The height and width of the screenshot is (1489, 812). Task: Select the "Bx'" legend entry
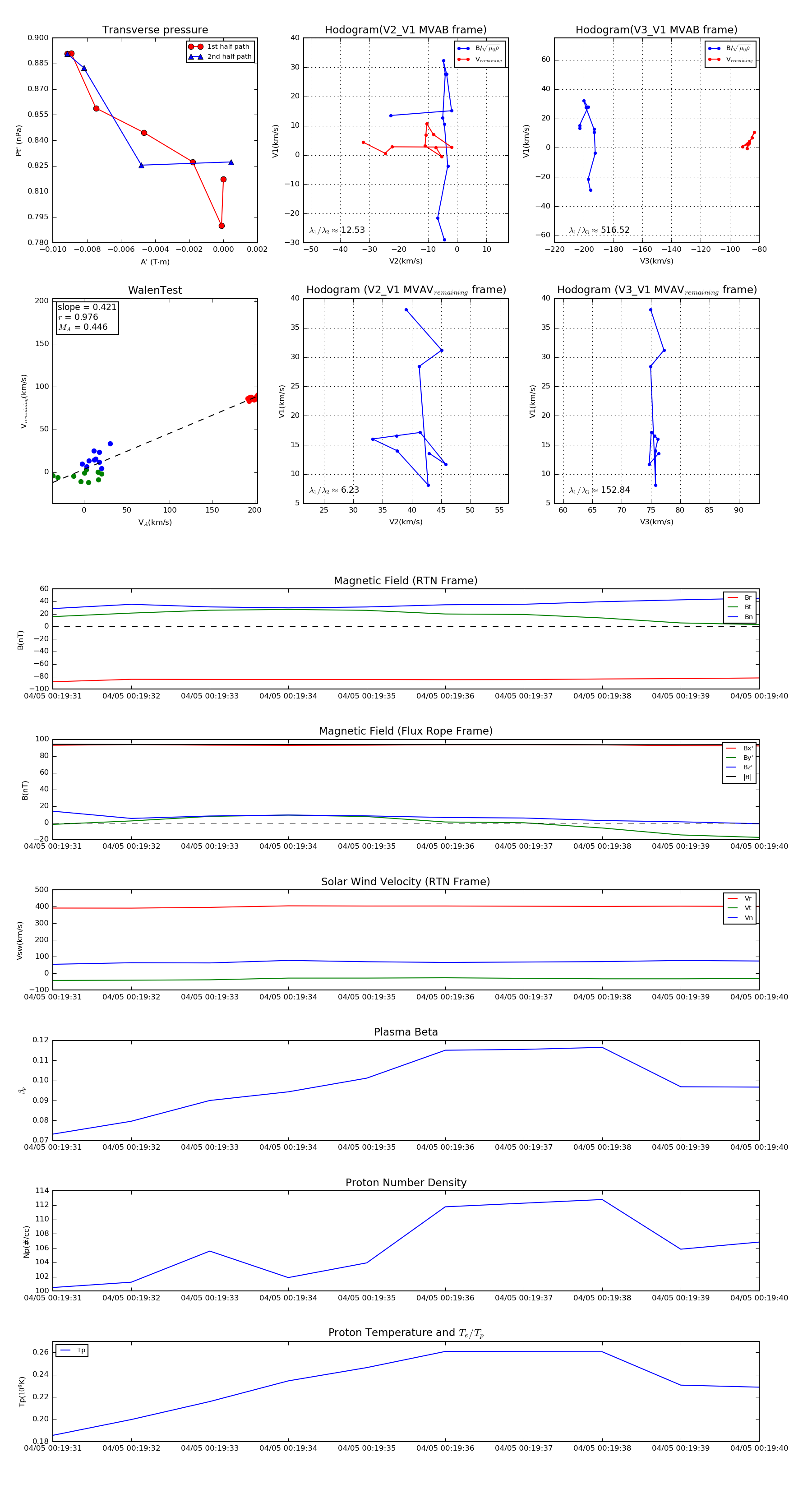click(739, 748)
